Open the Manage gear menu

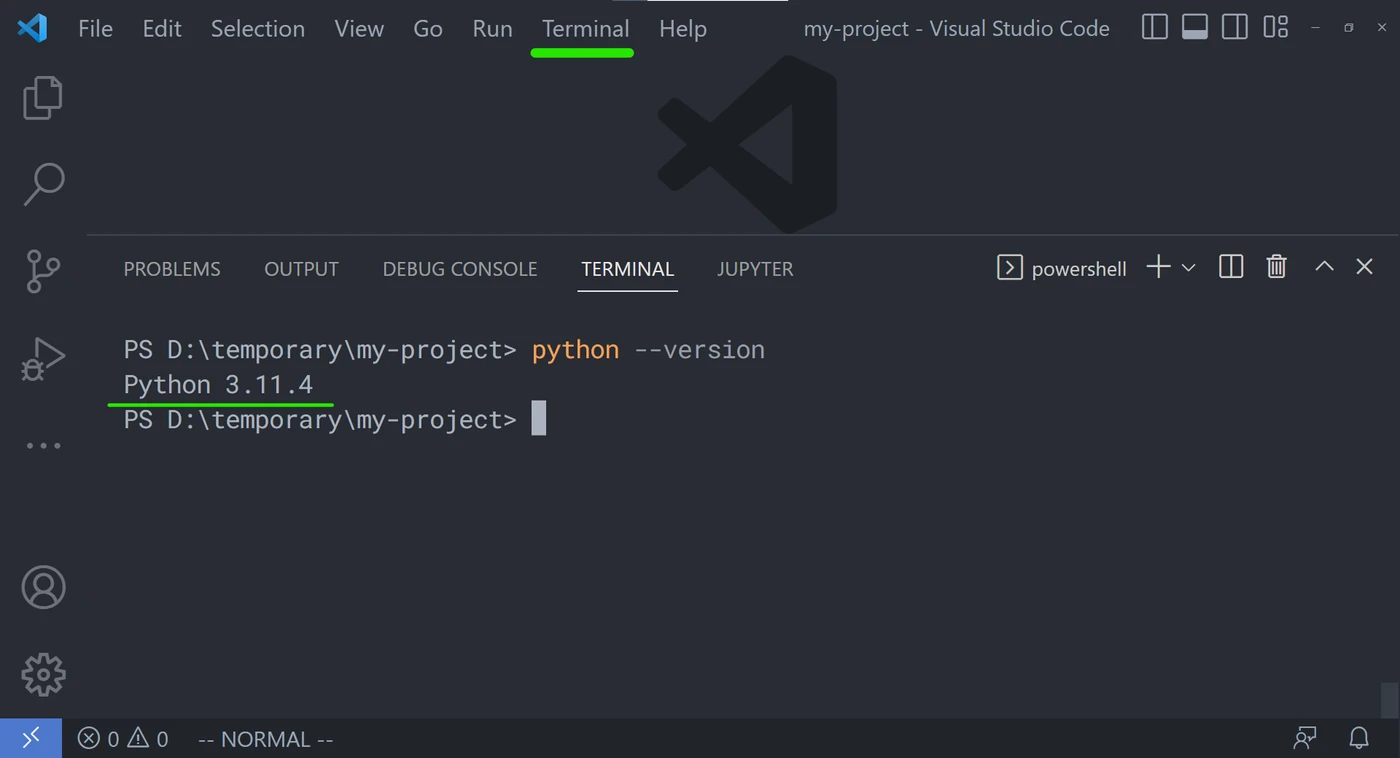[x=43, y=675]
